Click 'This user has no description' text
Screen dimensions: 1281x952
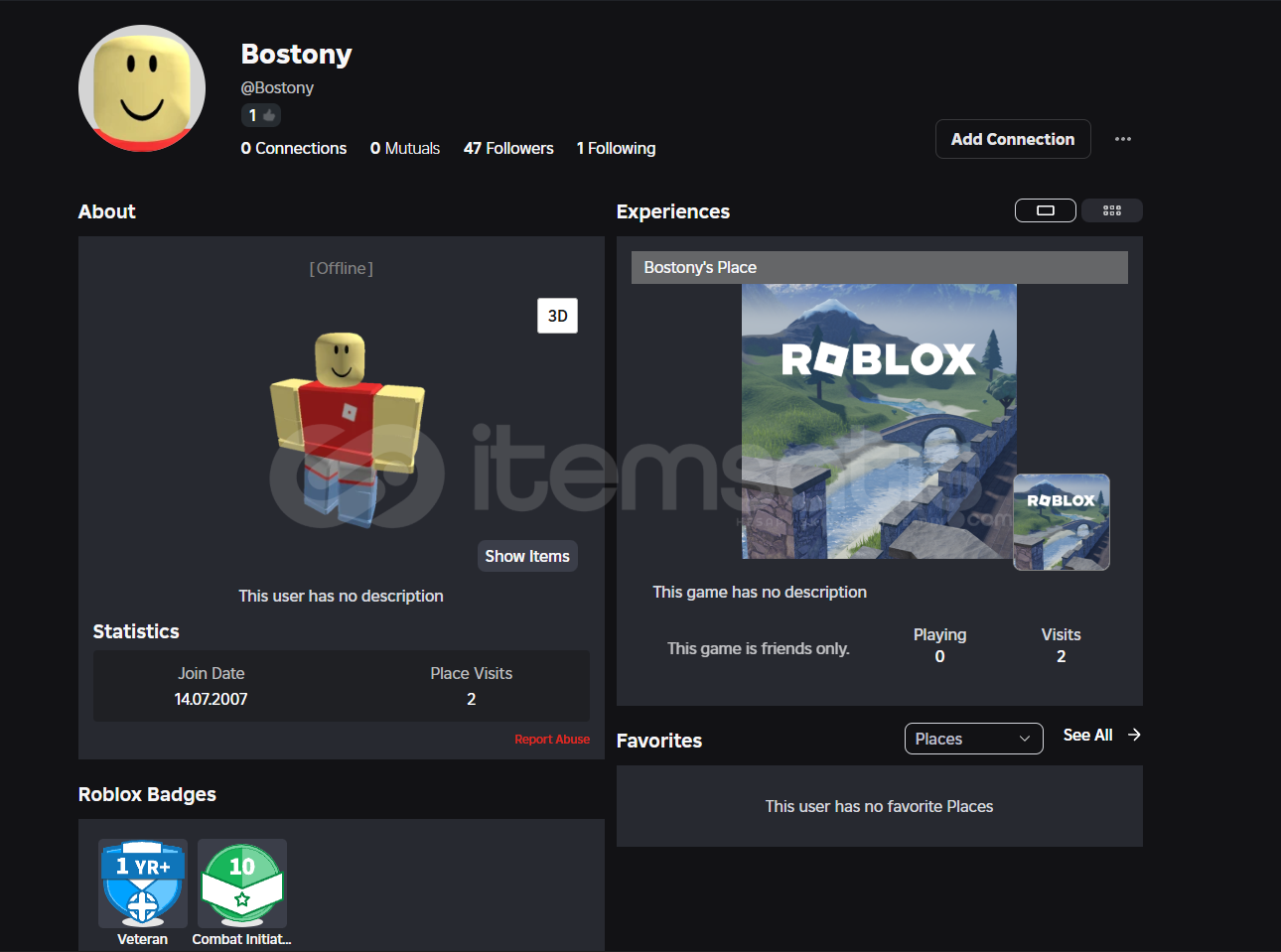click(341, 596)
